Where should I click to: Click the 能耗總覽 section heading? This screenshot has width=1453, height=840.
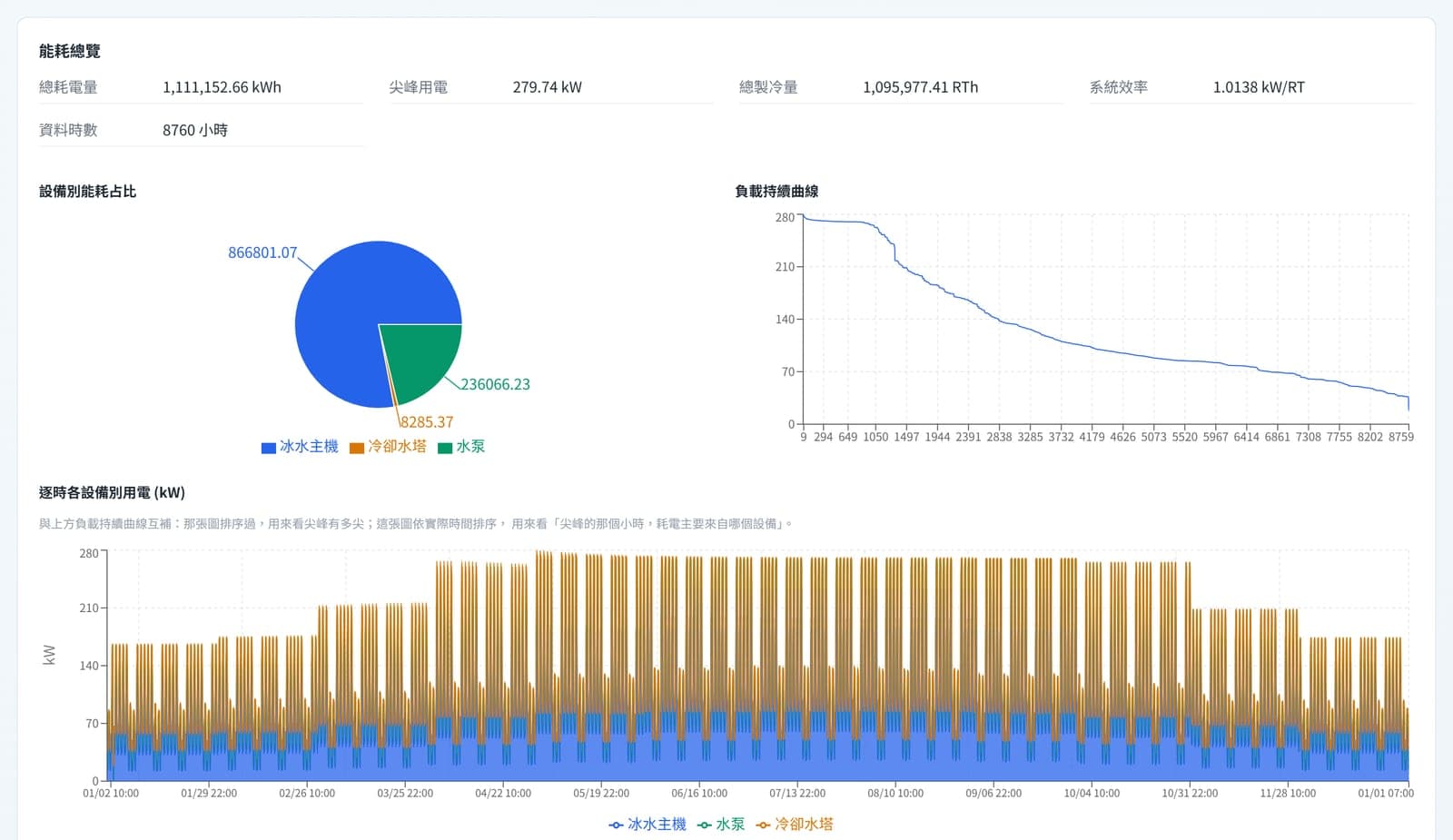pos(70,51)
